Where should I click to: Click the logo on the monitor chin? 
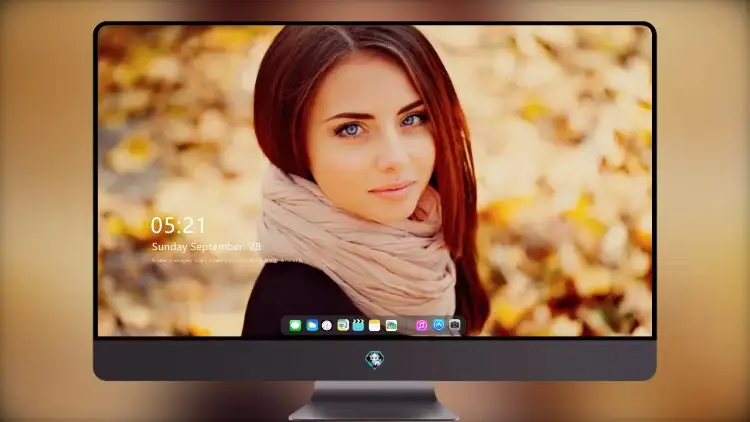click(x=375, y=359)
